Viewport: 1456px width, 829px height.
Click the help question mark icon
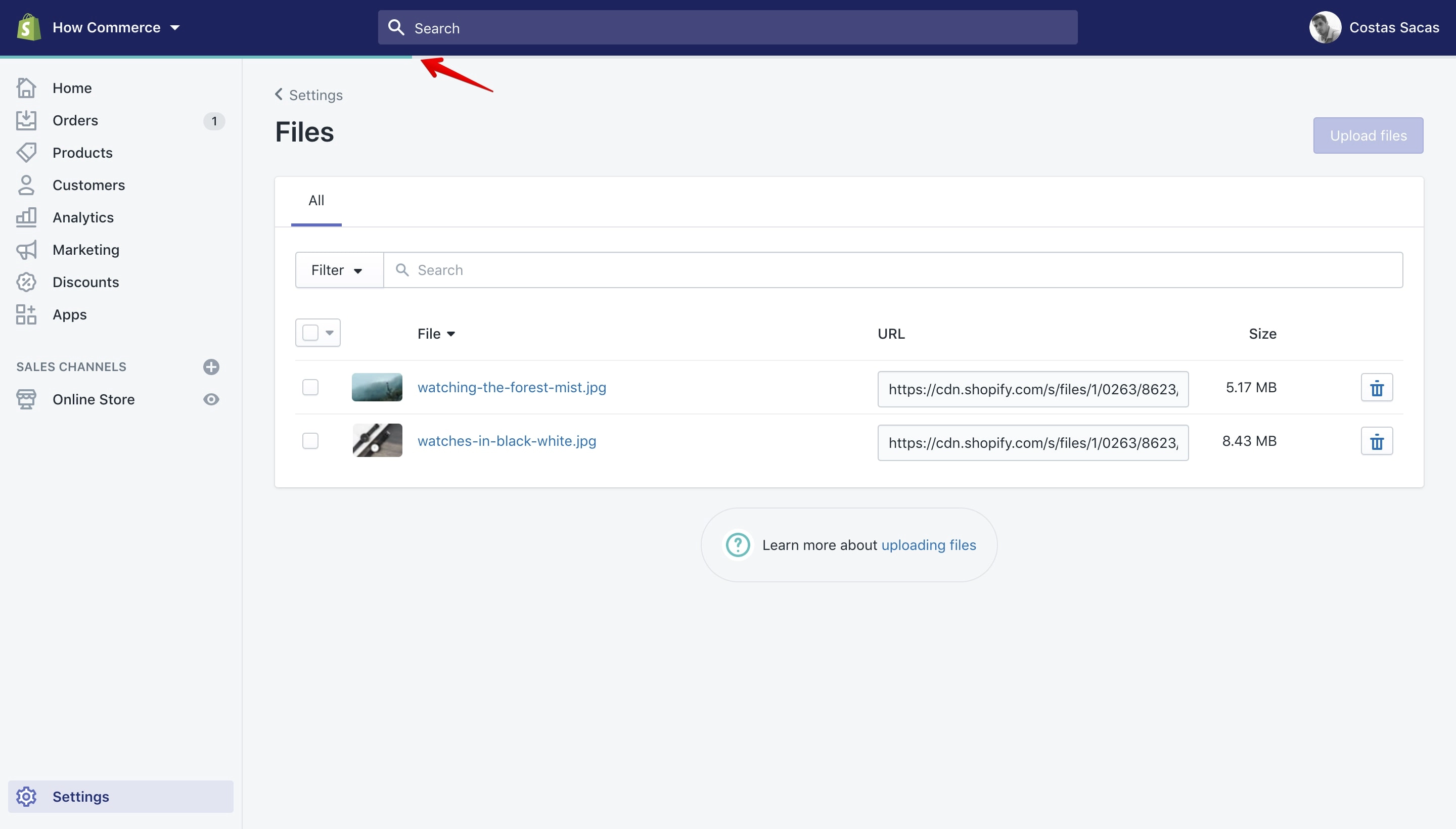coord(738,545)
